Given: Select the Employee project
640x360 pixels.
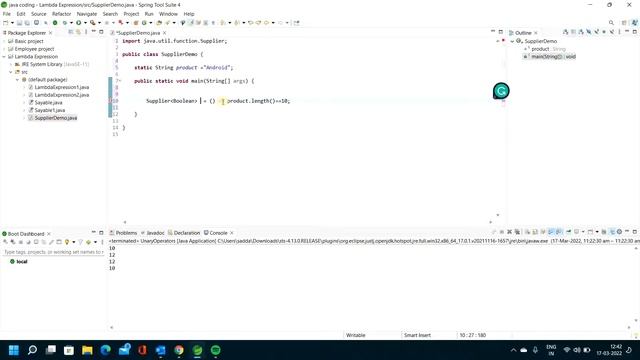Looking at the screenshot, I should [x=34, y=49].
